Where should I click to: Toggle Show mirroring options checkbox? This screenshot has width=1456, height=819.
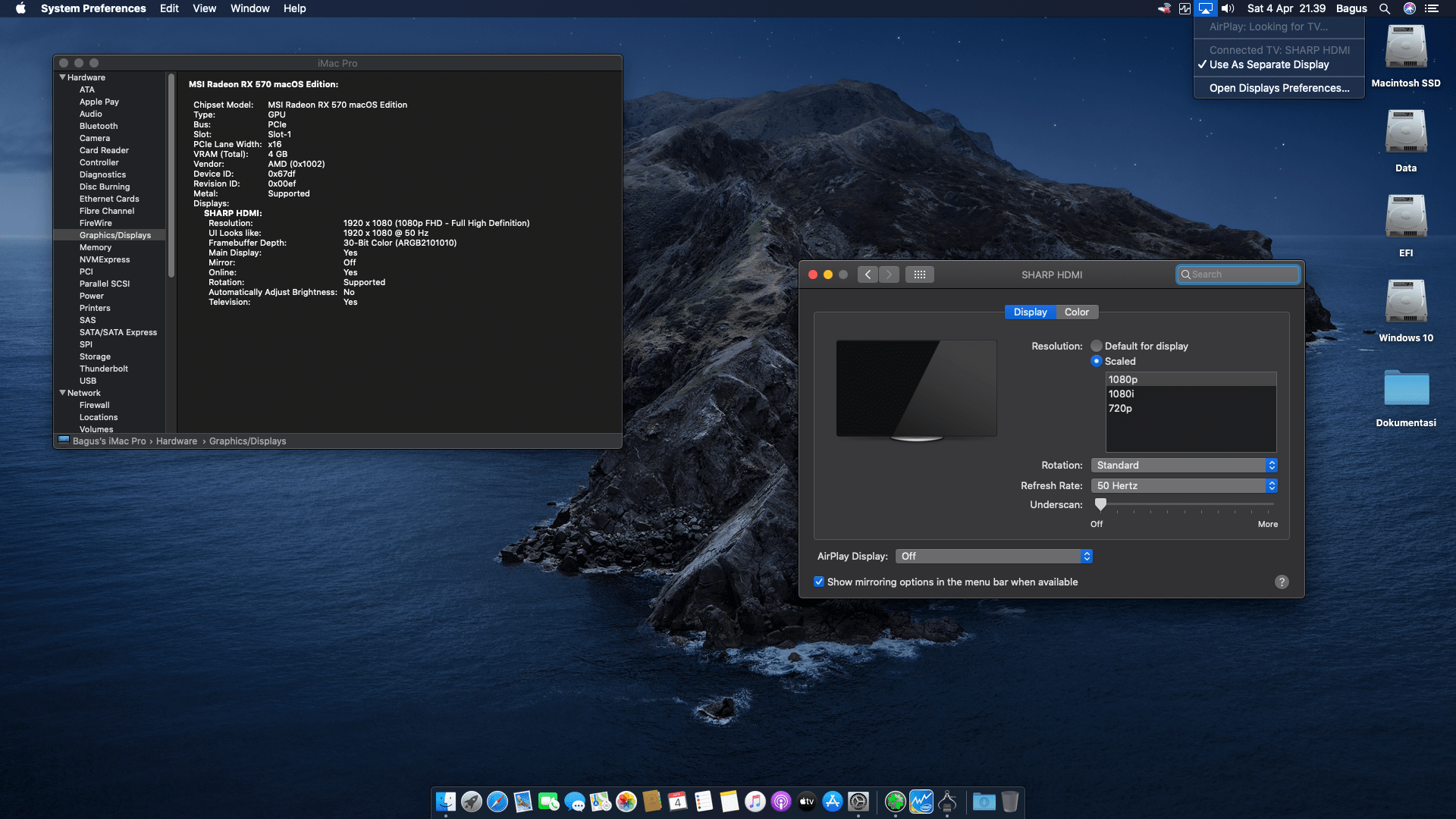(x=819, y=582)
